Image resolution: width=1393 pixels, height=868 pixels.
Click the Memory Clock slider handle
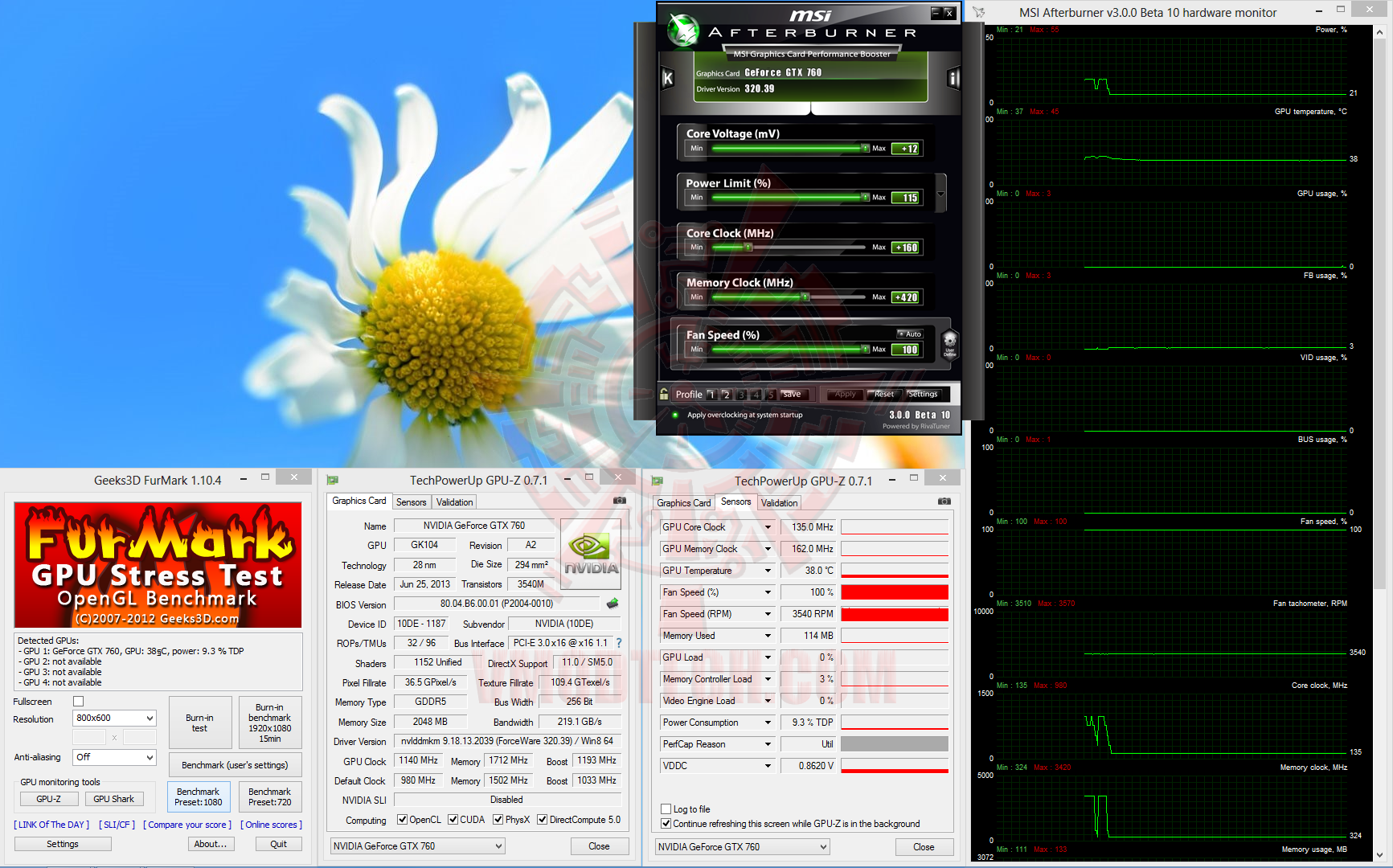[805, 297]
